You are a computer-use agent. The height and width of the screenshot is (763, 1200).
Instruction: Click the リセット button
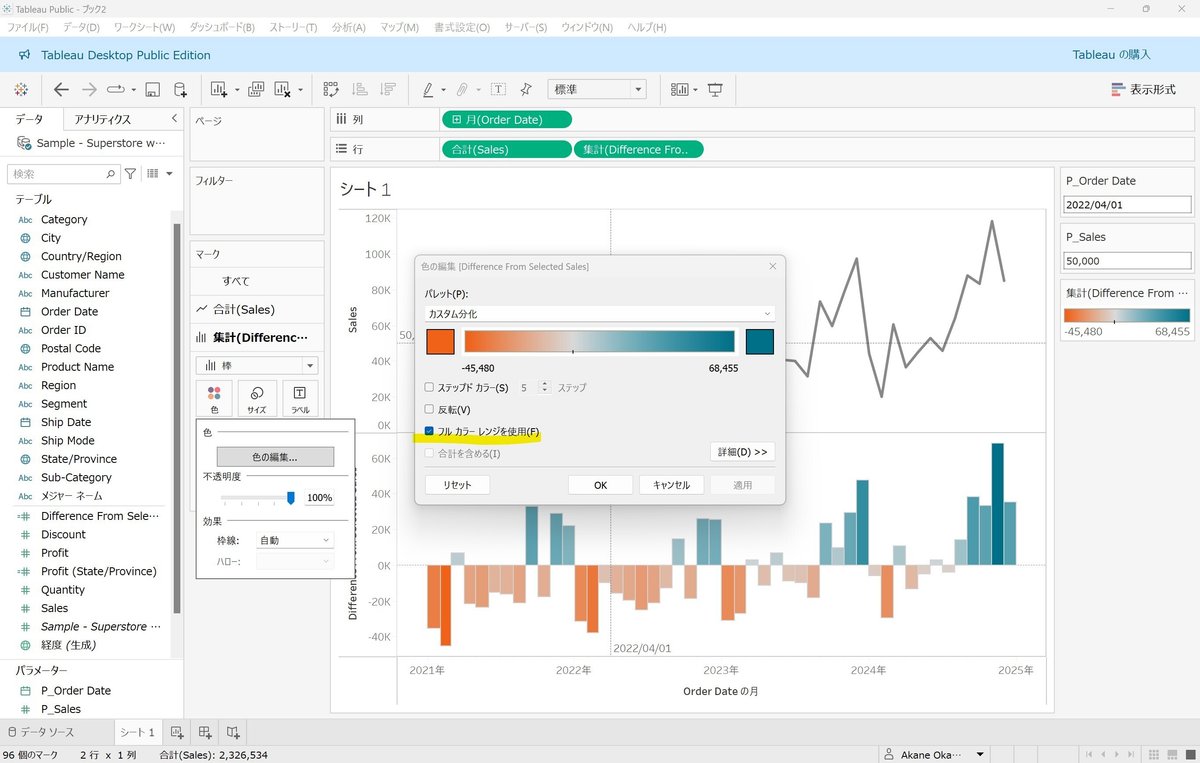(458, 485)
